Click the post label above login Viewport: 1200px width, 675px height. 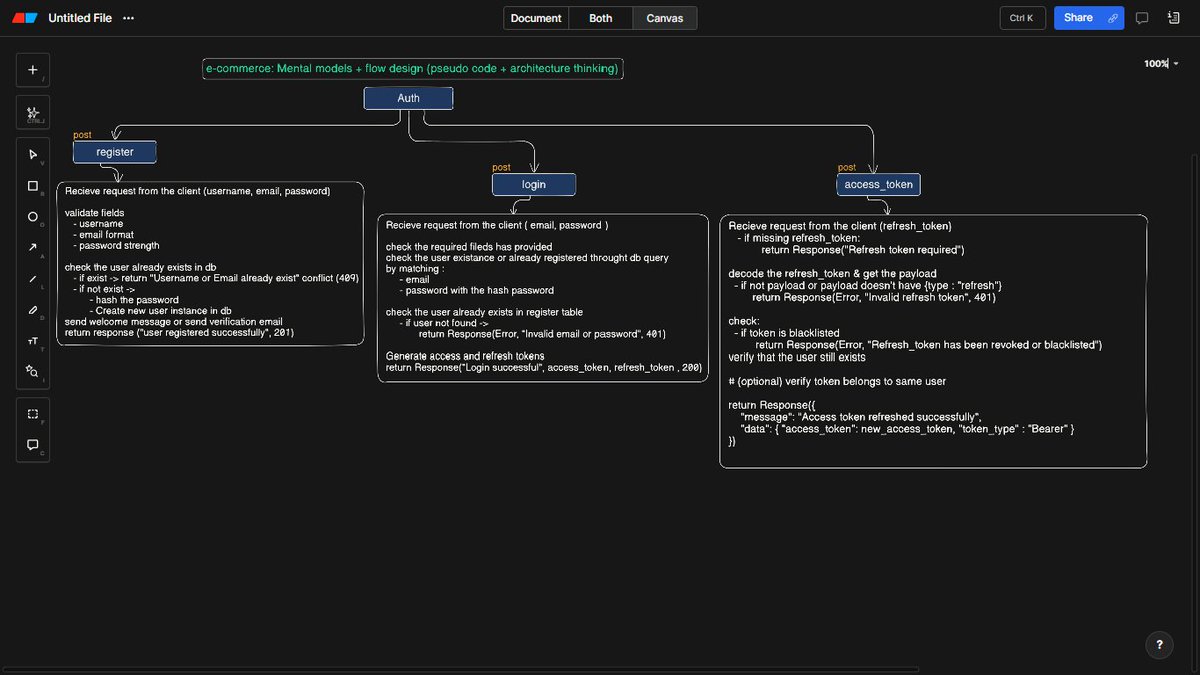point(501,168)
